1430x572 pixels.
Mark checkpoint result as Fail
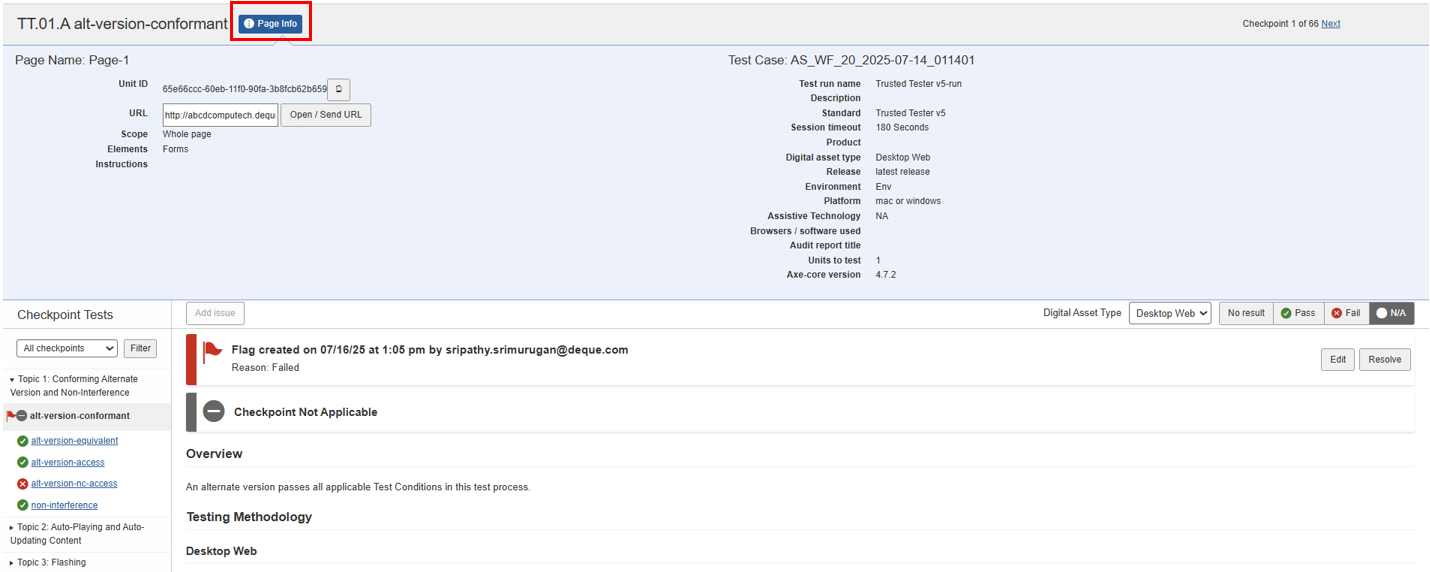[1345, 313]
